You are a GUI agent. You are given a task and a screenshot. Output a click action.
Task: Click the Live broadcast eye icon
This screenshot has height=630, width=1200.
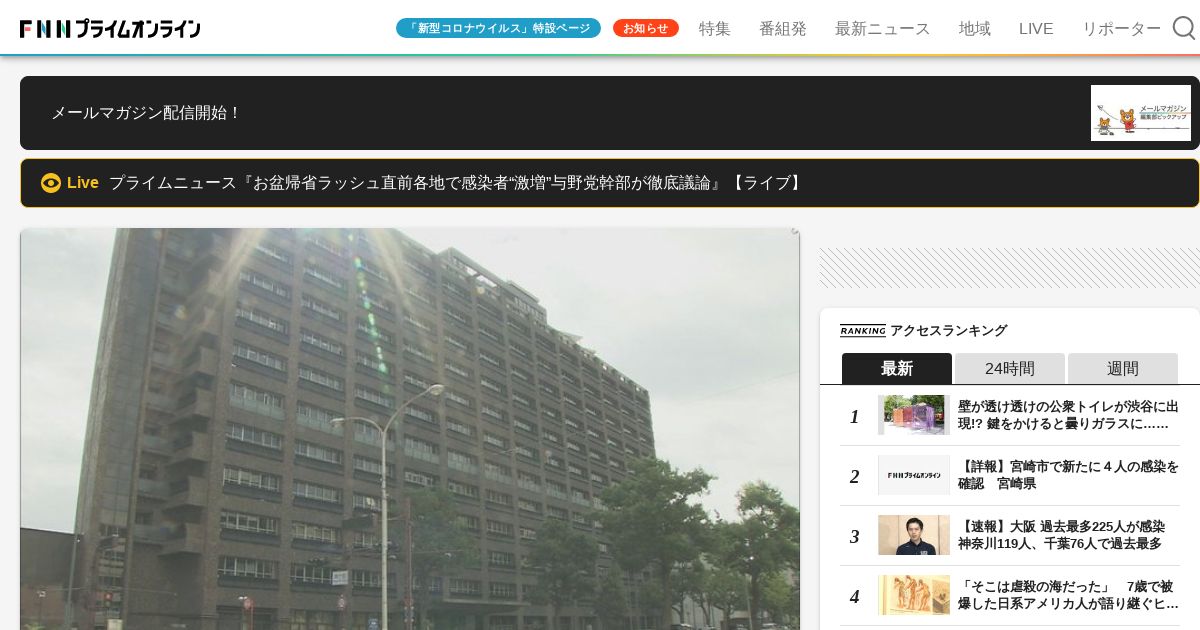click(x=51, y=183)
